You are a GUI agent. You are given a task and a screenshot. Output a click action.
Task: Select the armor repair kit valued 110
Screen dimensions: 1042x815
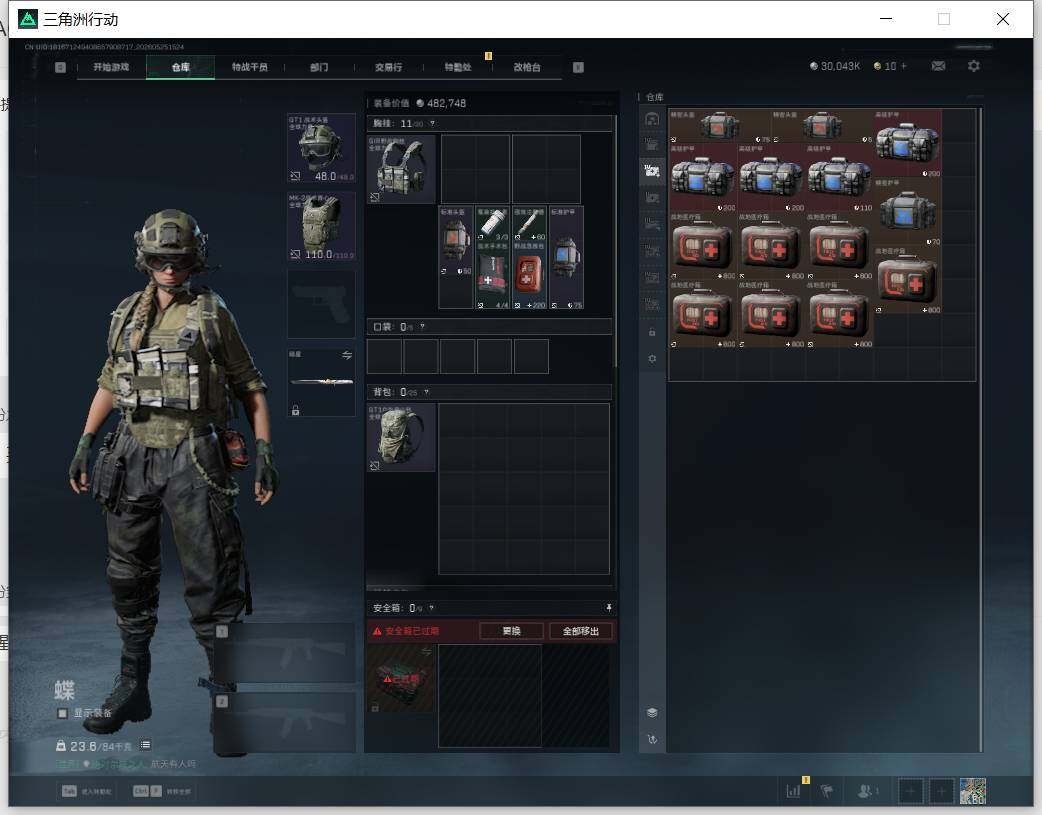[x=839, y=178]
